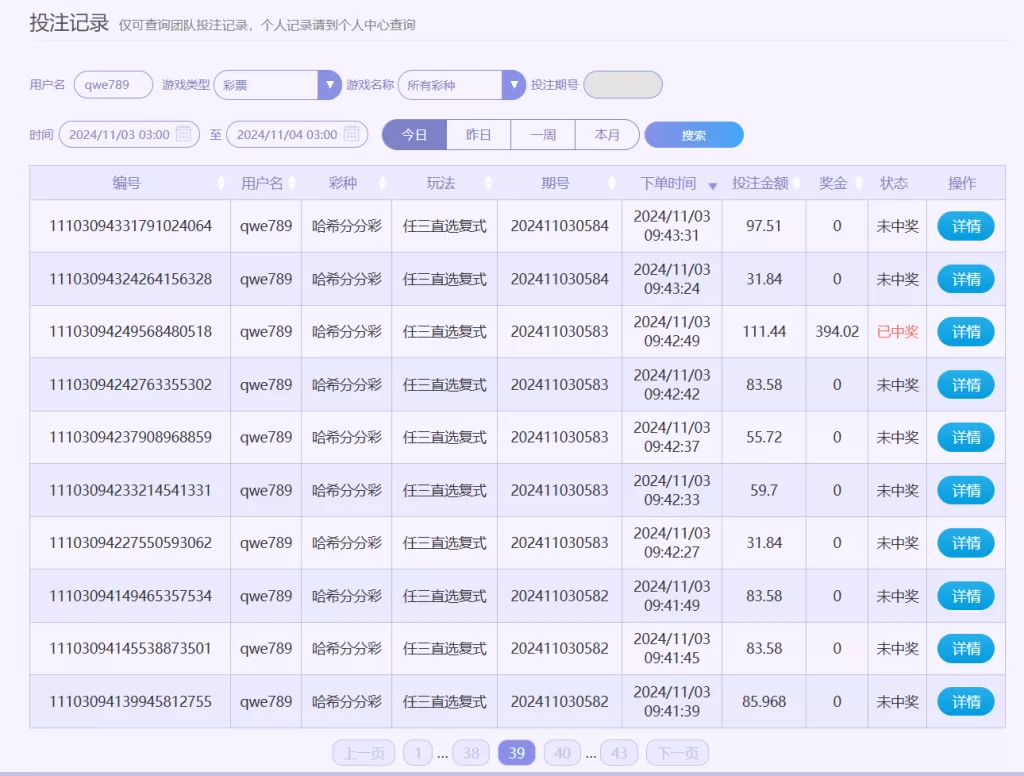This screenshot has width=1024, height=776.
Task: Focus the 用户名 input with qwe789
Action: [x=114, y=85]
